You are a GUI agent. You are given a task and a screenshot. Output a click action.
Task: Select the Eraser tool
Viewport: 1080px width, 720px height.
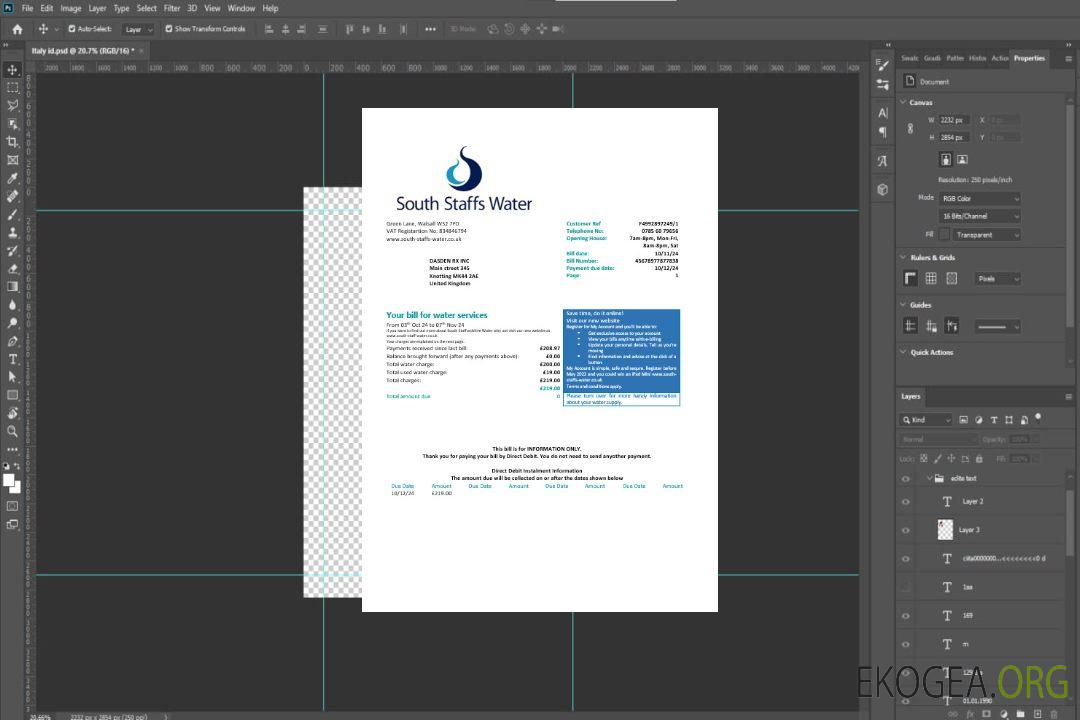point(12,269)
